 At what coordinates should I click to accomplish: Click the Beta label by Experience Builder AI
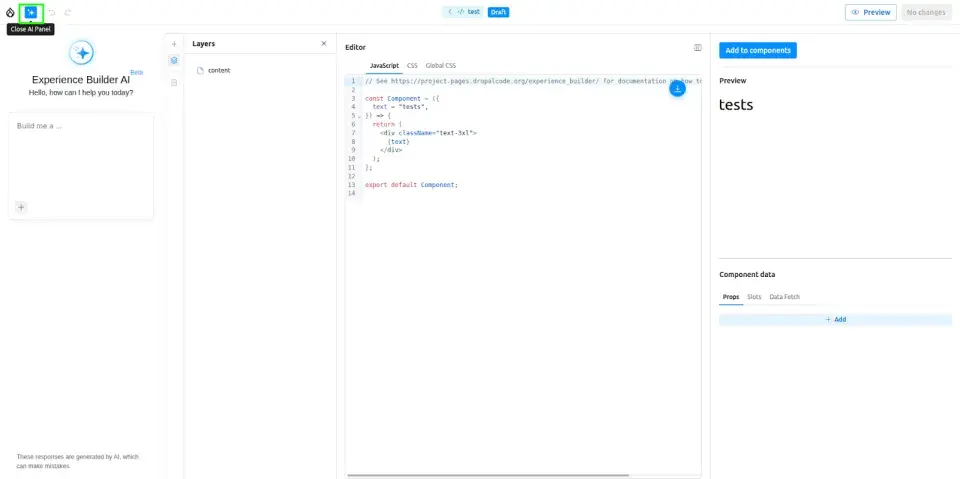(x=137, y=72)
